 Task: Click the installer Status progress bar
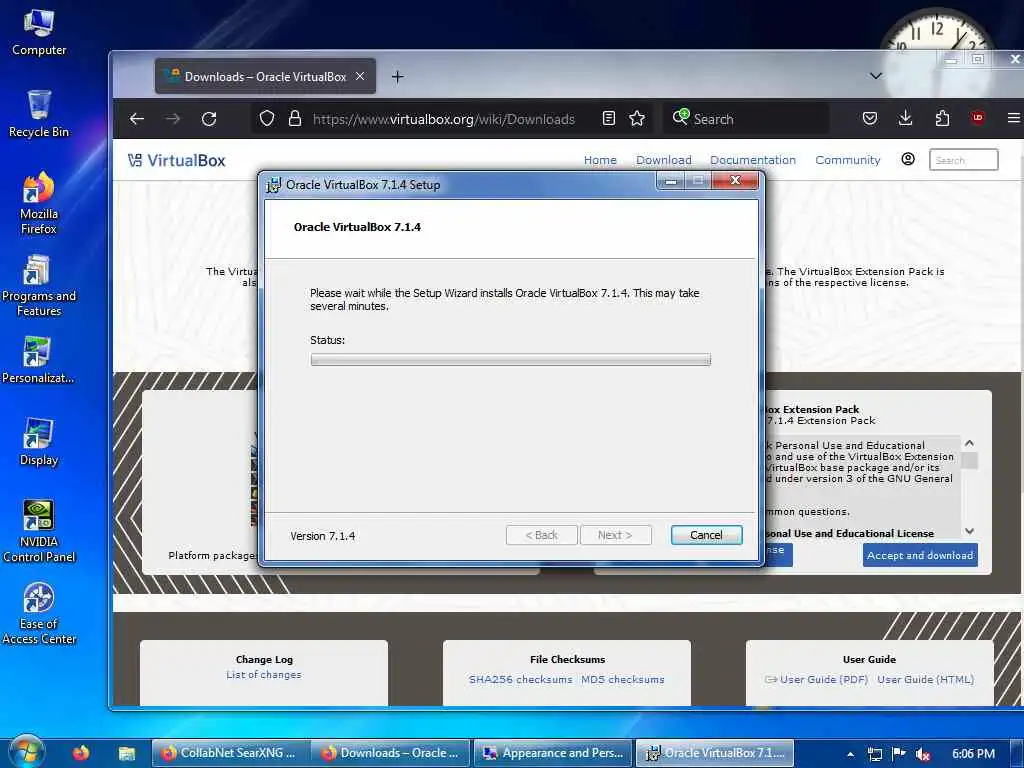pyautogui.click(x=510, y=359)
